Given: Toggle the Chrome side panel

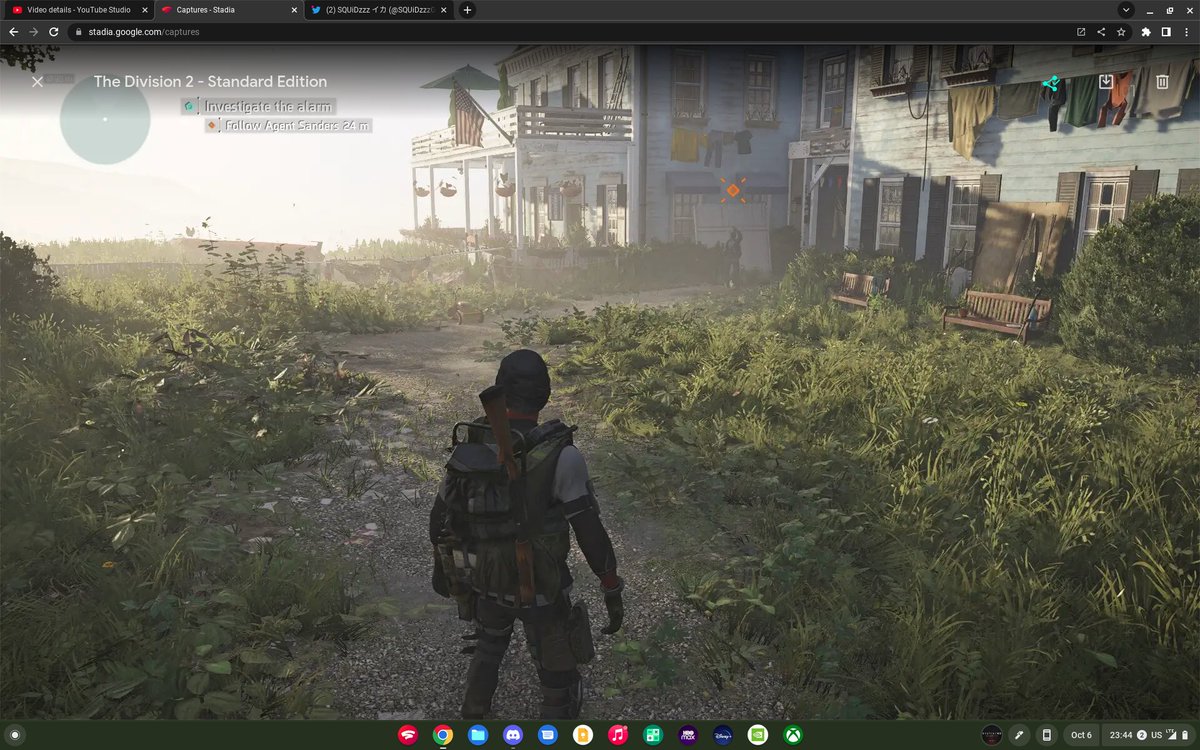Looking at the screenshot, I should pyautogui.click(x=1166, y=31).
